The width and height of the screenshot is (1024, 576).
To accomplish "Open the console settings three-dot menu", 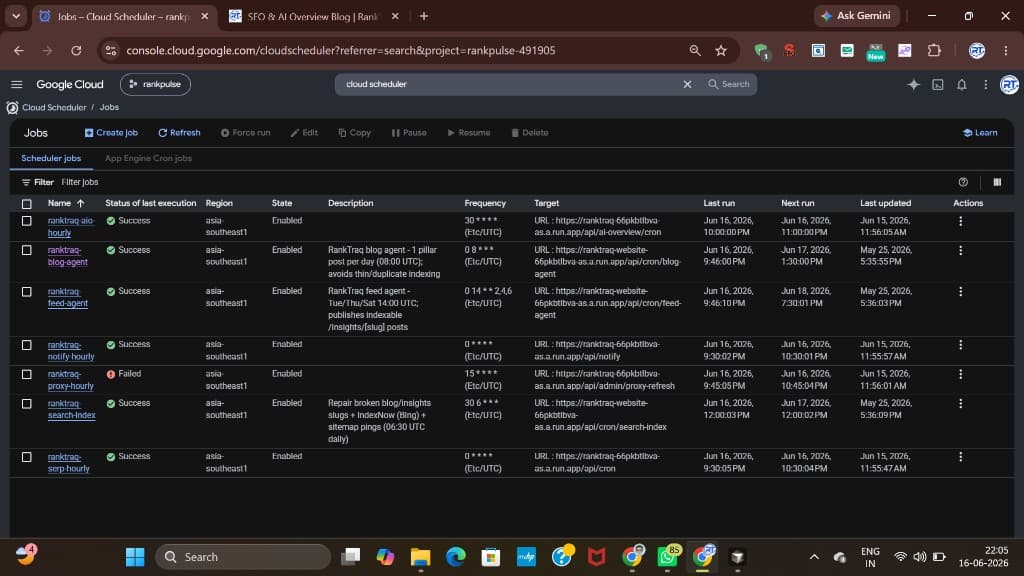I will click(x=985, y=84).
